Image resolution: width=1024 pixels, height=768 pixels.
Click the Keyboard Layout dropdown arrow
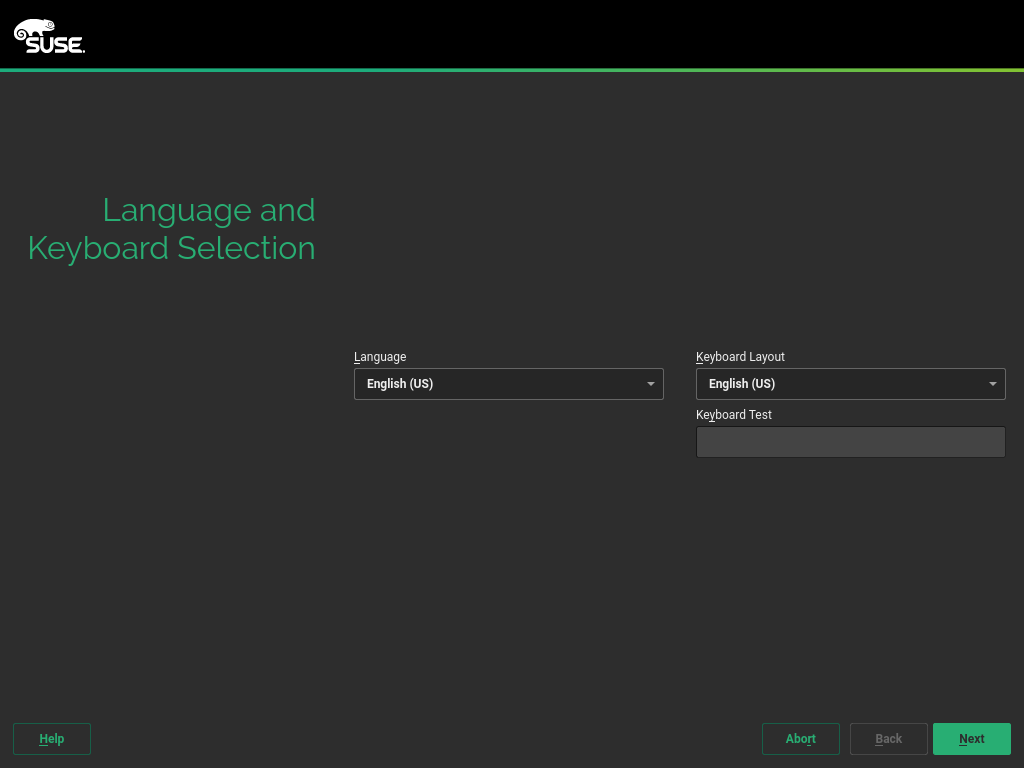click(992, 384)
